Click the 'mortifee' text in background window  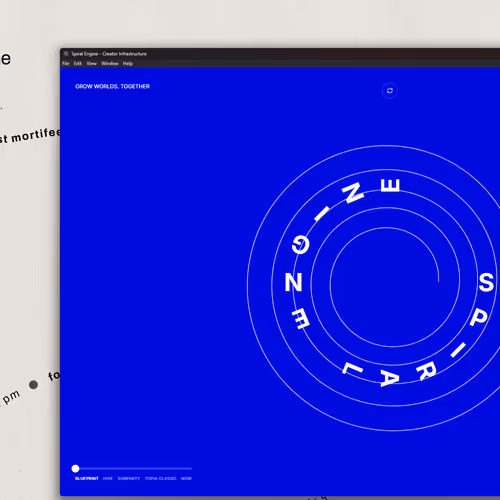36,135
